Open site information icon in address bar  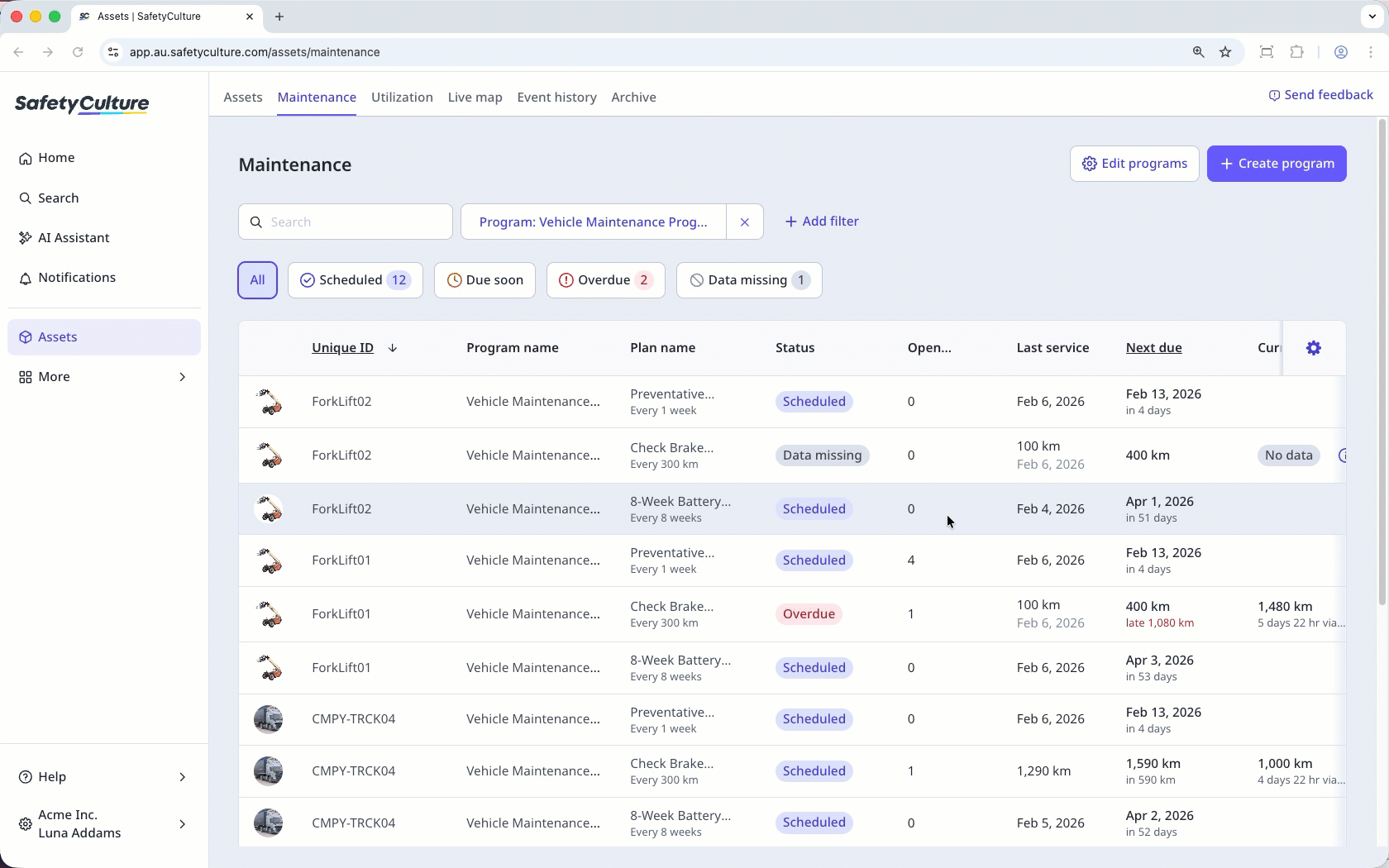113,52
